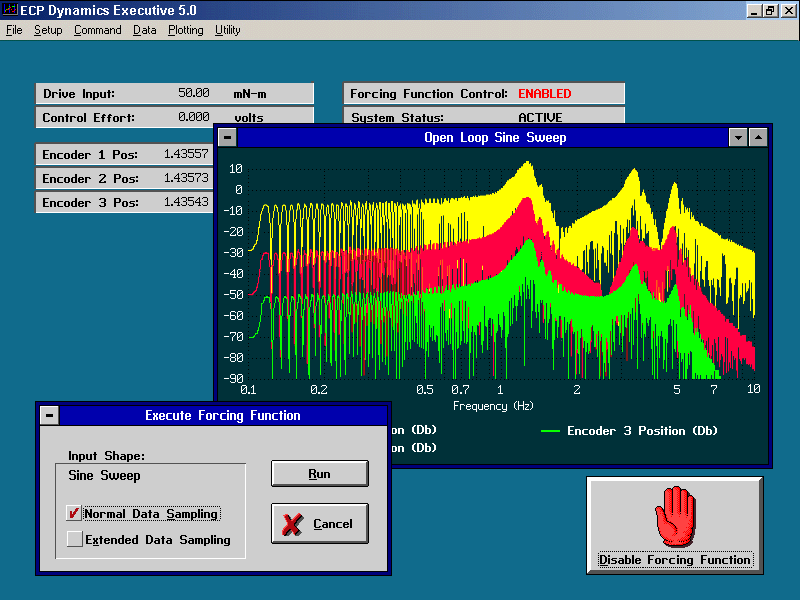800x600 pixels.
Task: Click the red ENABLED status text
Action: (x=544, y=93)
